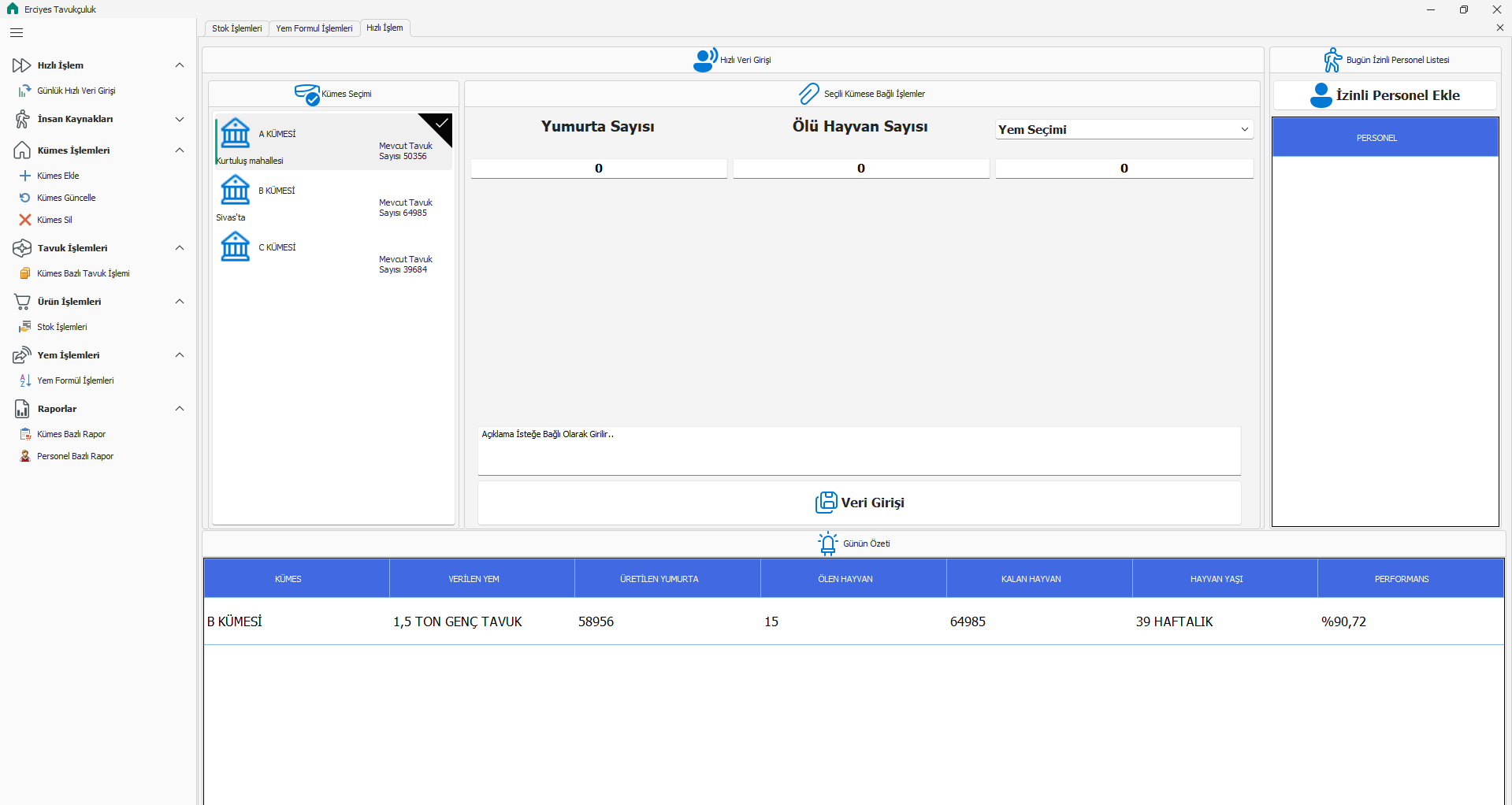
Task: Click the PERFORMANS column header
Action: point(1410,579)
